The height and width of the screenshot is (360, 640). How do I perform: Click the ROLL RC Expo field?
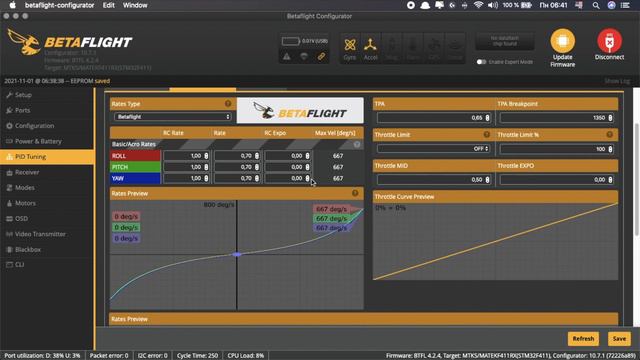point(288,156)
